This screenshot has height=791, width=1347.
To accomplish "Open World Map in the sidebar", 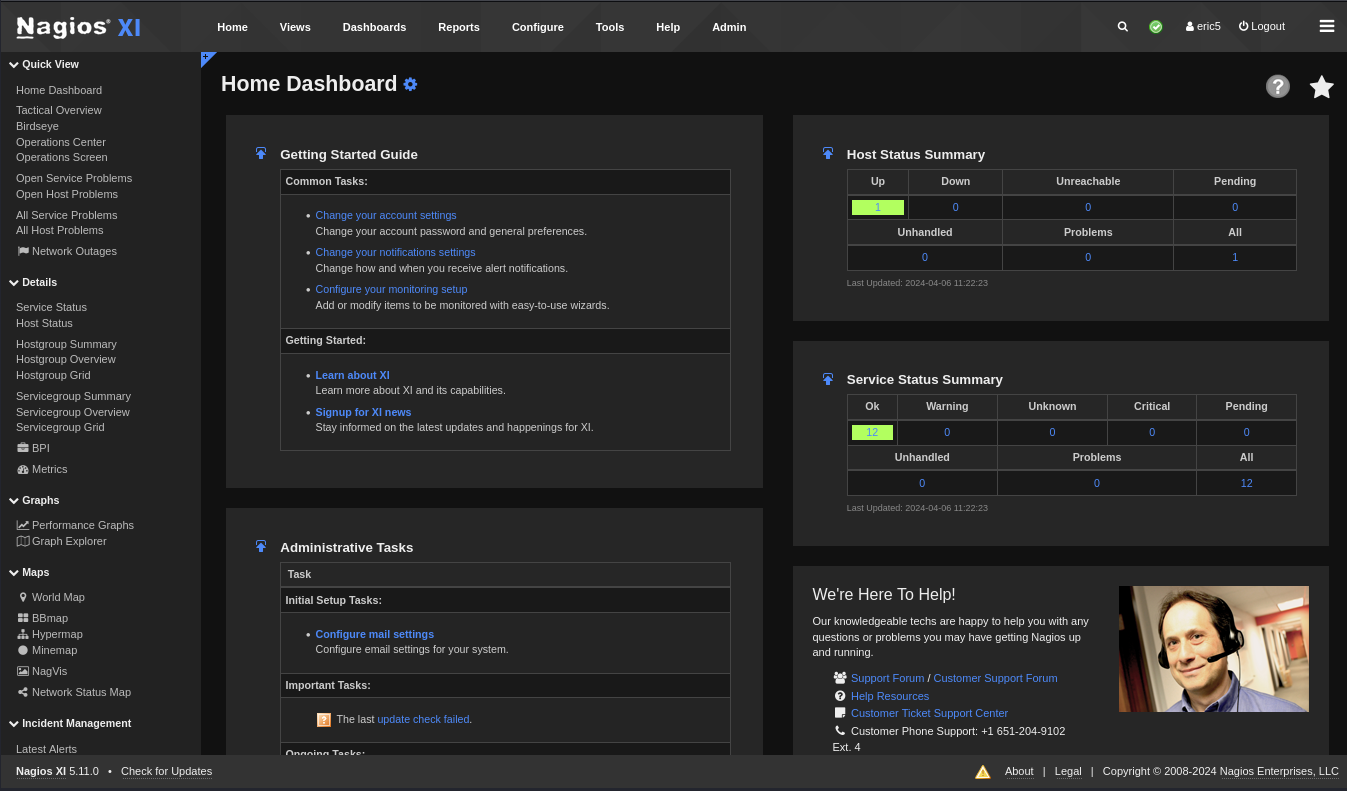I will (x=51, y=597).
